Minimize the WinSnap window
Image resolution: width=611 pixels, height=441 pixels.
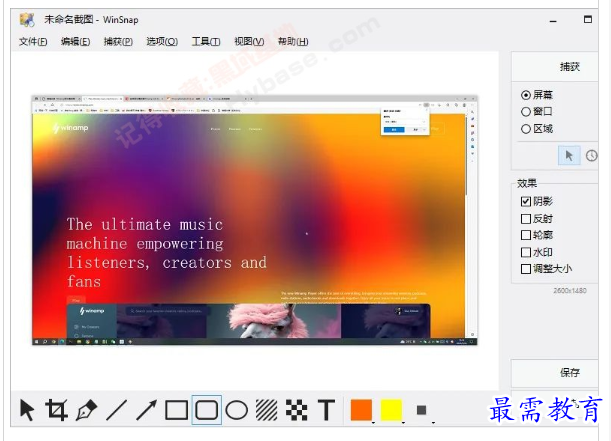553,21
